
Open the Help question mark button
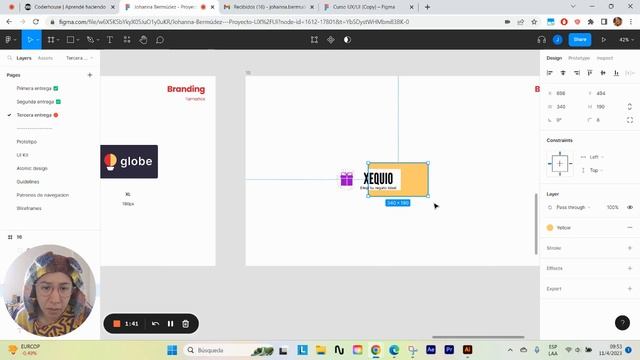(x=622, y=323)
